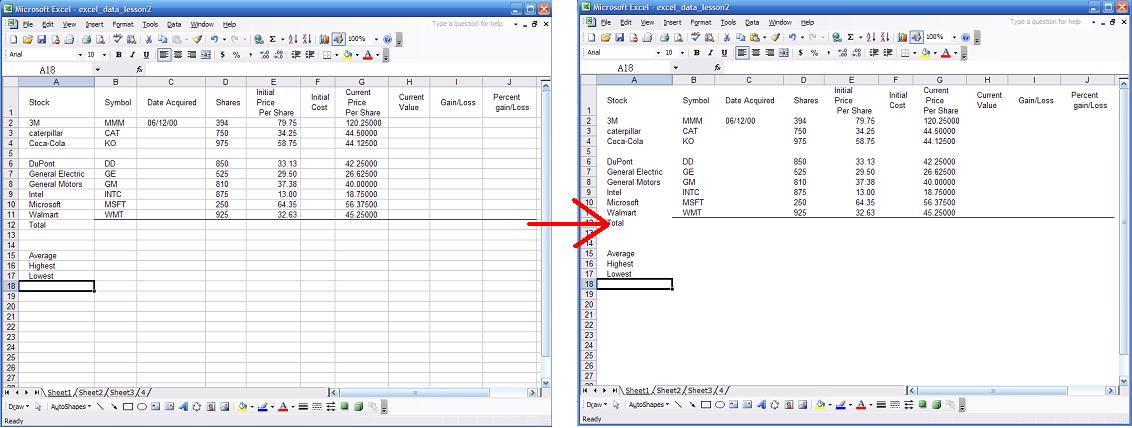This screenshot has height=428, width=1132.
Task: Click Merge and Center icon in left window
Action: (206, 54)
